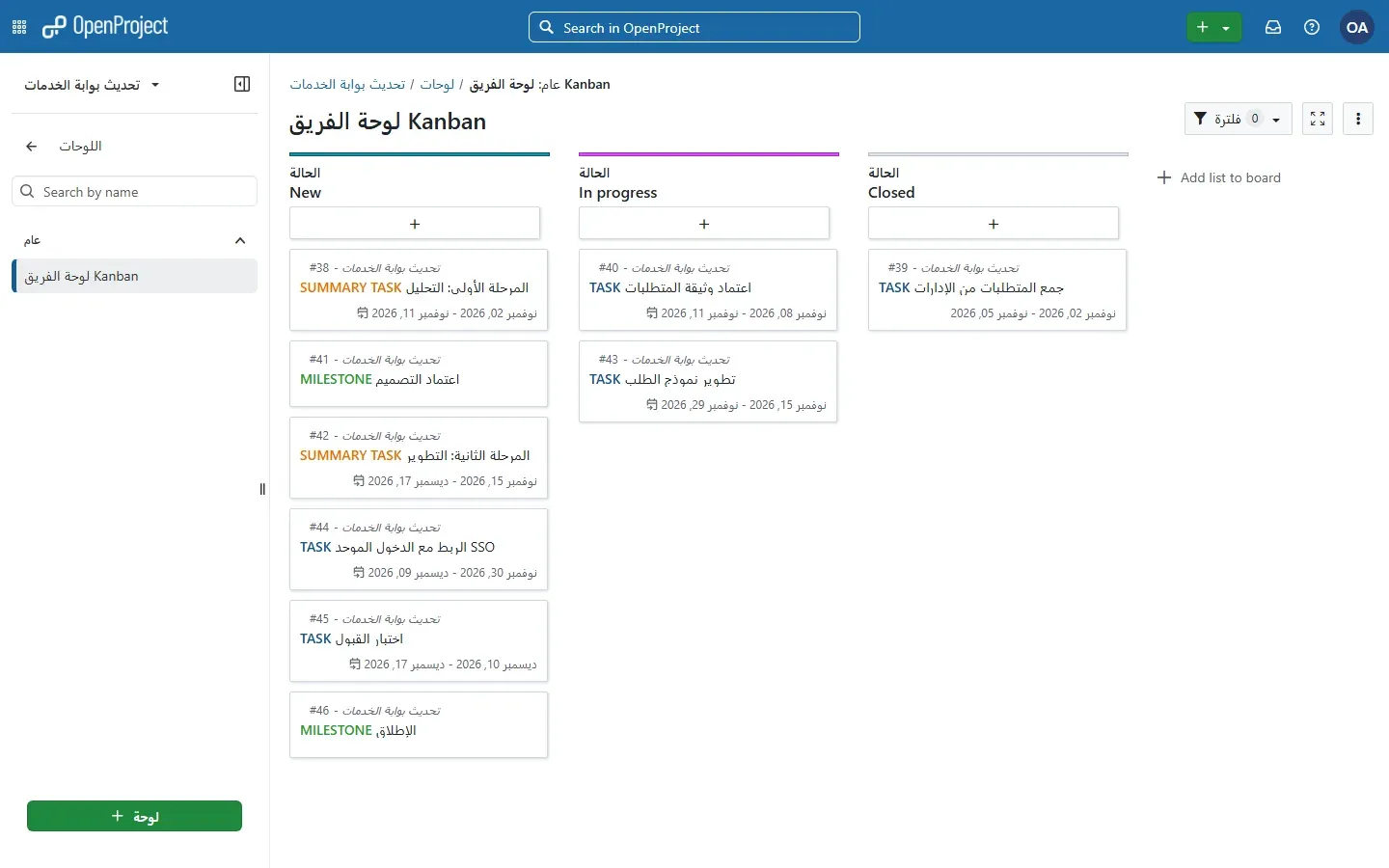Open the تحديث بوابة الخدمات breadcrumb link

[347, 85]
